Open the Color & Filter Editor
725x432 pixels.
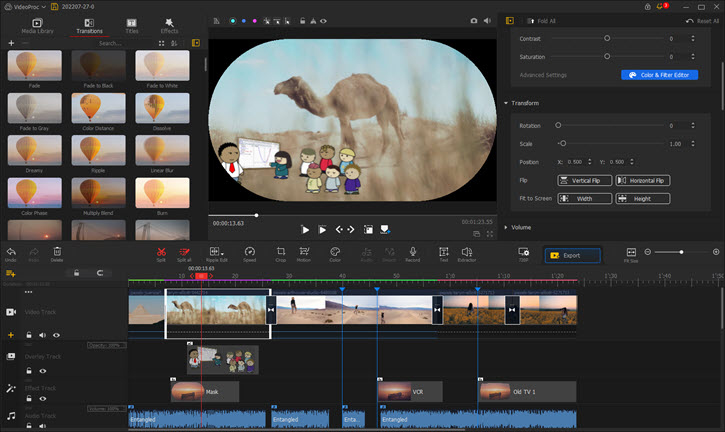click(658, 75)
